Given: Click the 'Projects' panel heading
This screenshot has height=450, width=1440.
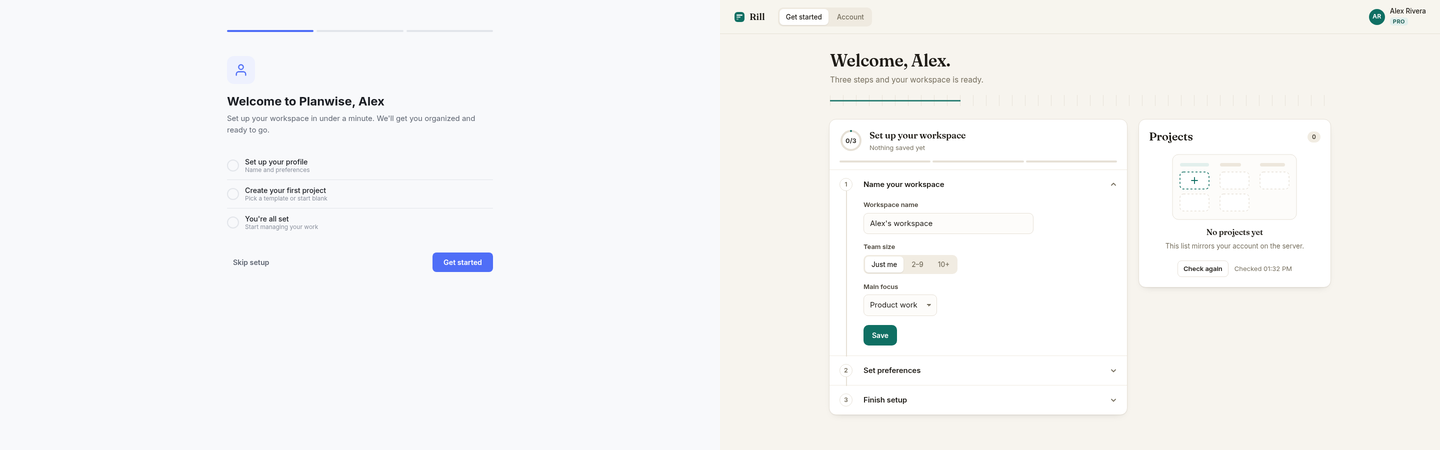Looking at the screenshot, I should [x=1171, y=137].
